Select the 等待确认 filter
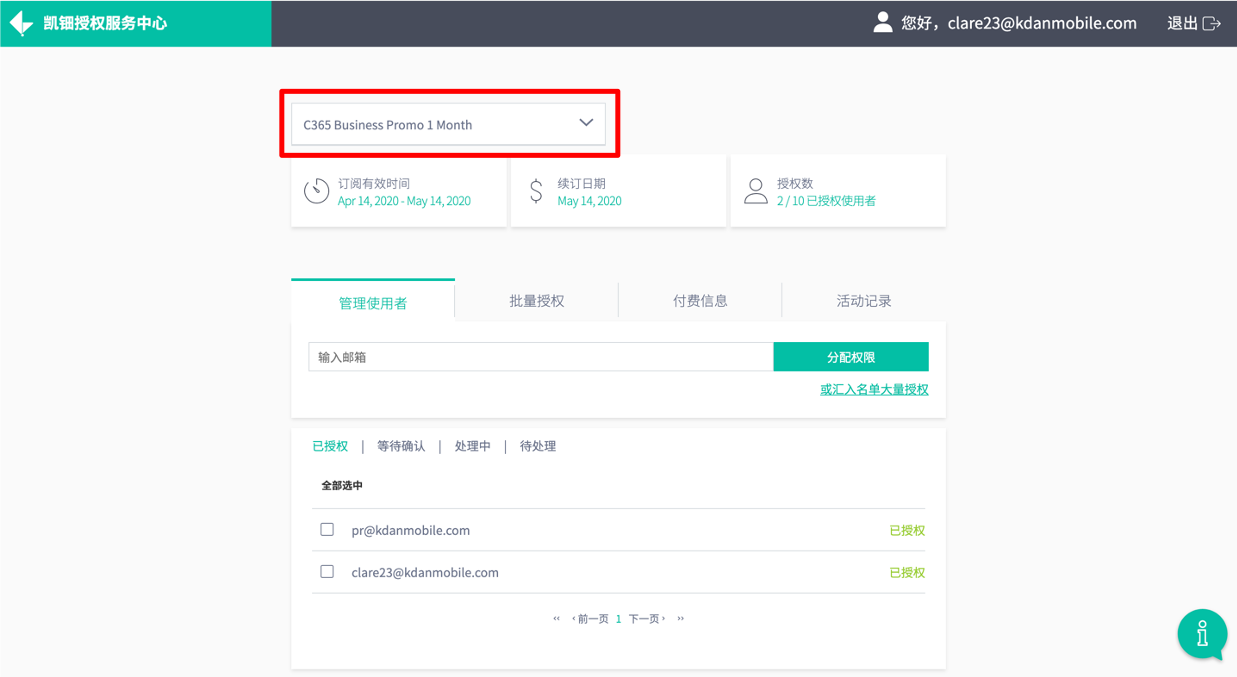The image size is (1237, 677). point(401,446)
